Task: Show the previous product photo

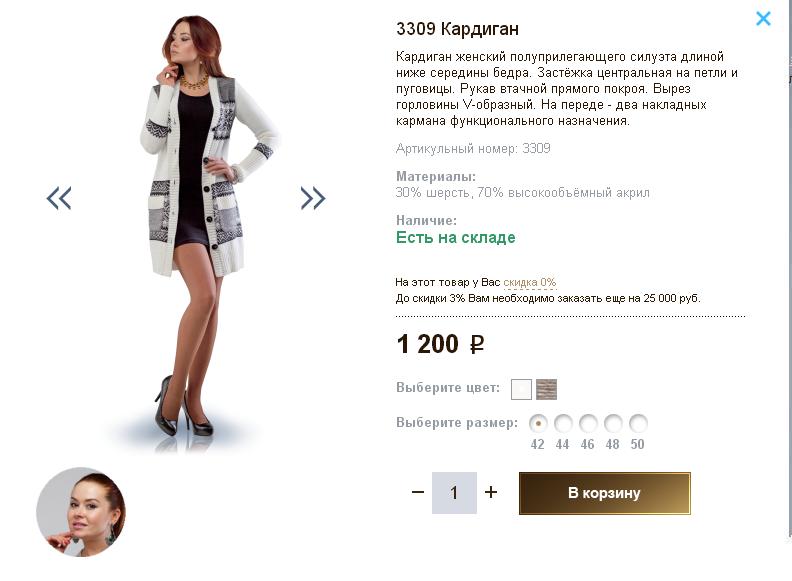Action: tap(59, 198)
